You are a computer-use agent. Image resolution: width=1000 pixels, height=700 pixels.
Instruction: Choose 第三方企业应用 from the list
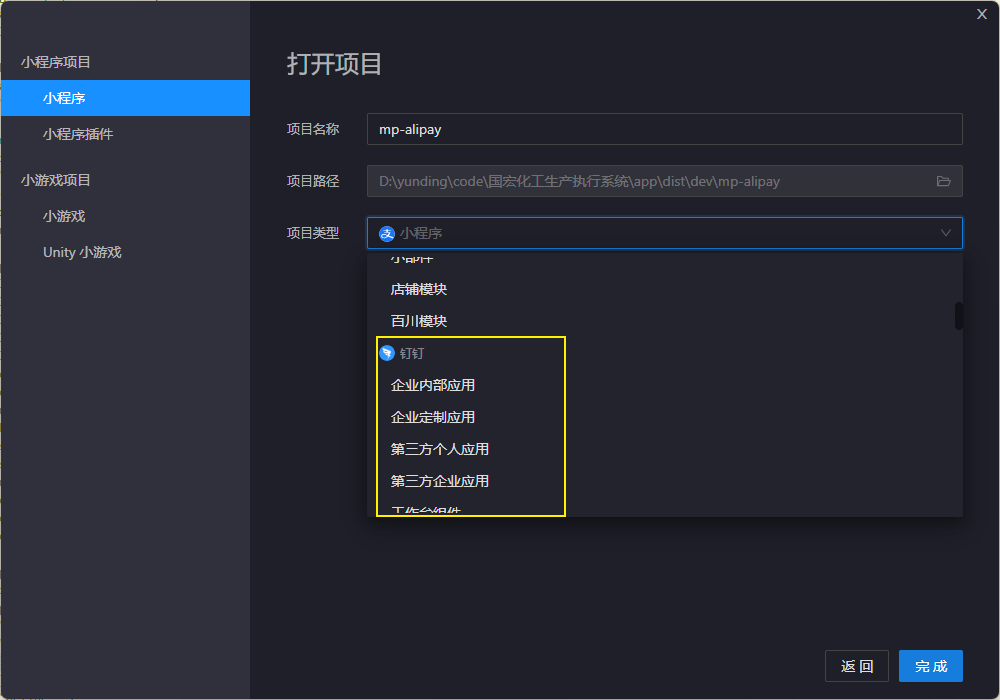[x=665, y=481]
